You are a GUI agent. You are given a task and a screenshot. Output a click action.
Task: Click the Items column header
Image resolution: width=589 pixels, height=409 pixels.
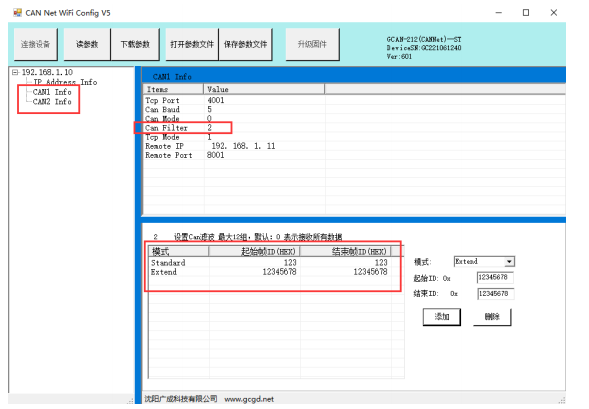(x=174, y=89)
